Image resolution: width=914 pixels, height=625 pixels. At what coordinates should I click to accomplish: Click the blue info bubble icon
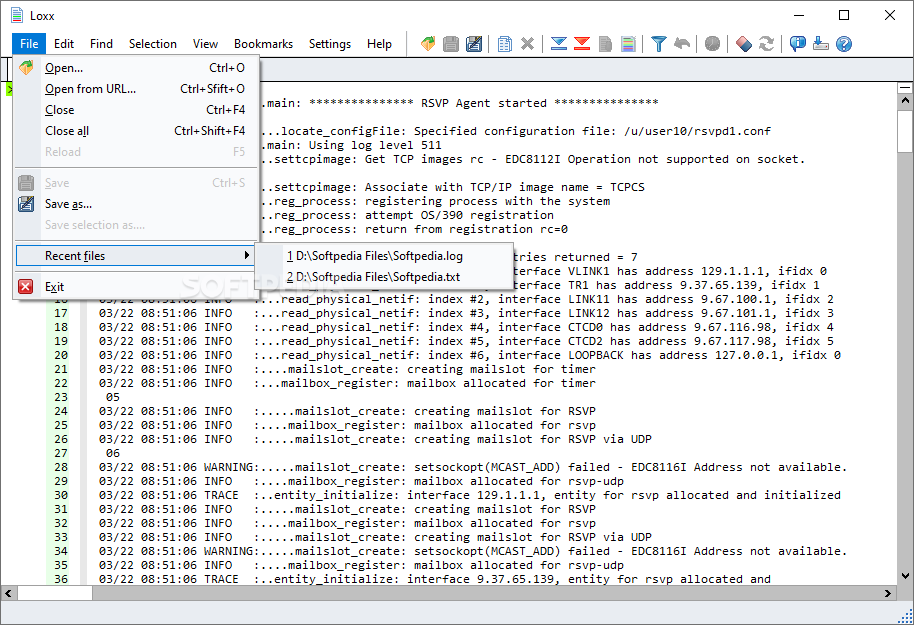coord(797,44)
